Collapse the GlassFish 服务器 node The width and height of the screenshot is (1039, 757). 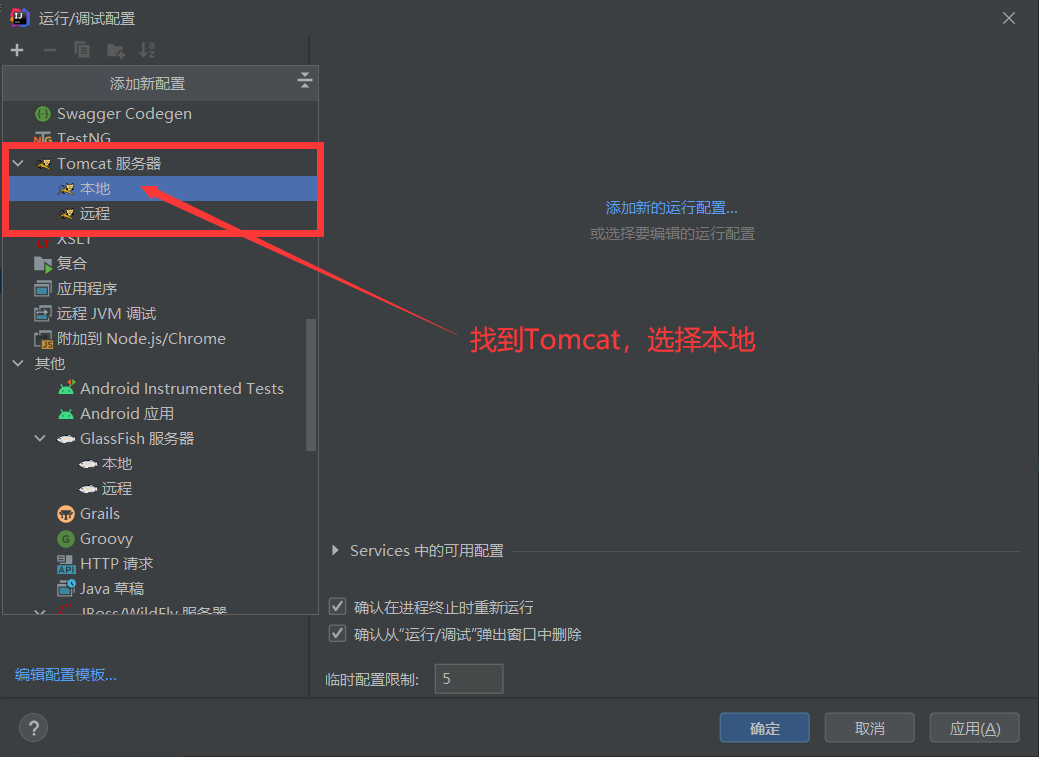[40, 438]
